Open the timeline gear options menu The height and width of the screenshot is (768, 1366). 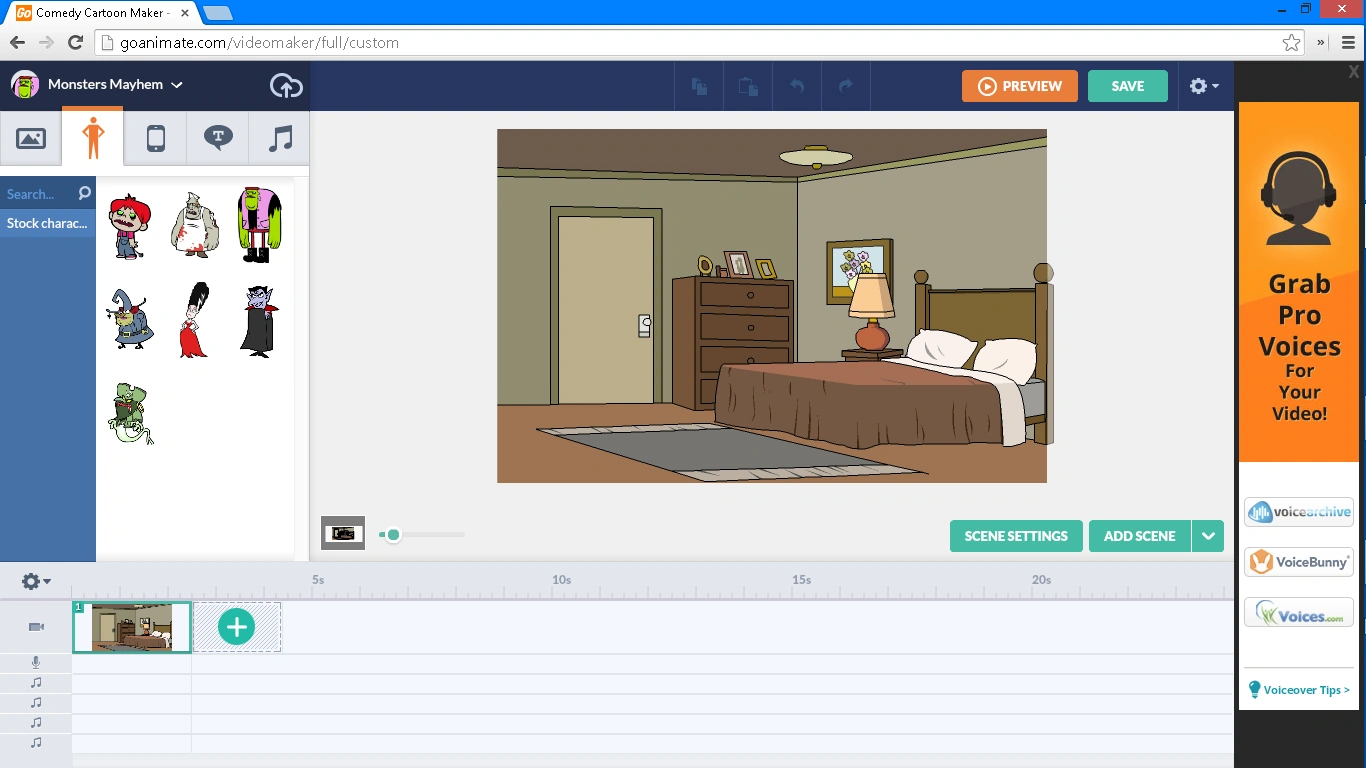pyautogui.click(x=33, y=581)
